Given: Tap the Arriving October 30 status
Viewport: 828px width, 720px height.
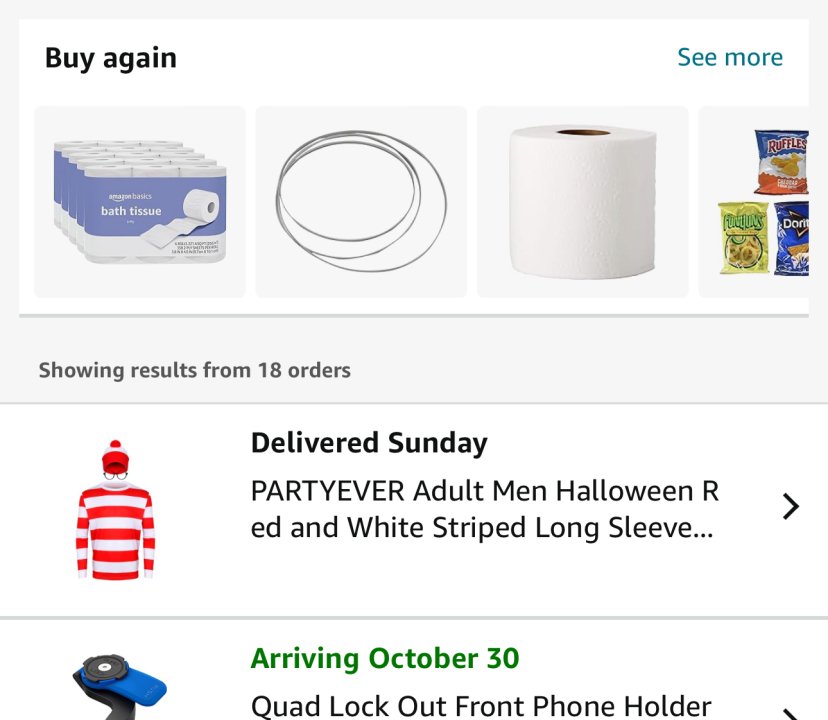Looking at the screenshot, I should point(385,659).
